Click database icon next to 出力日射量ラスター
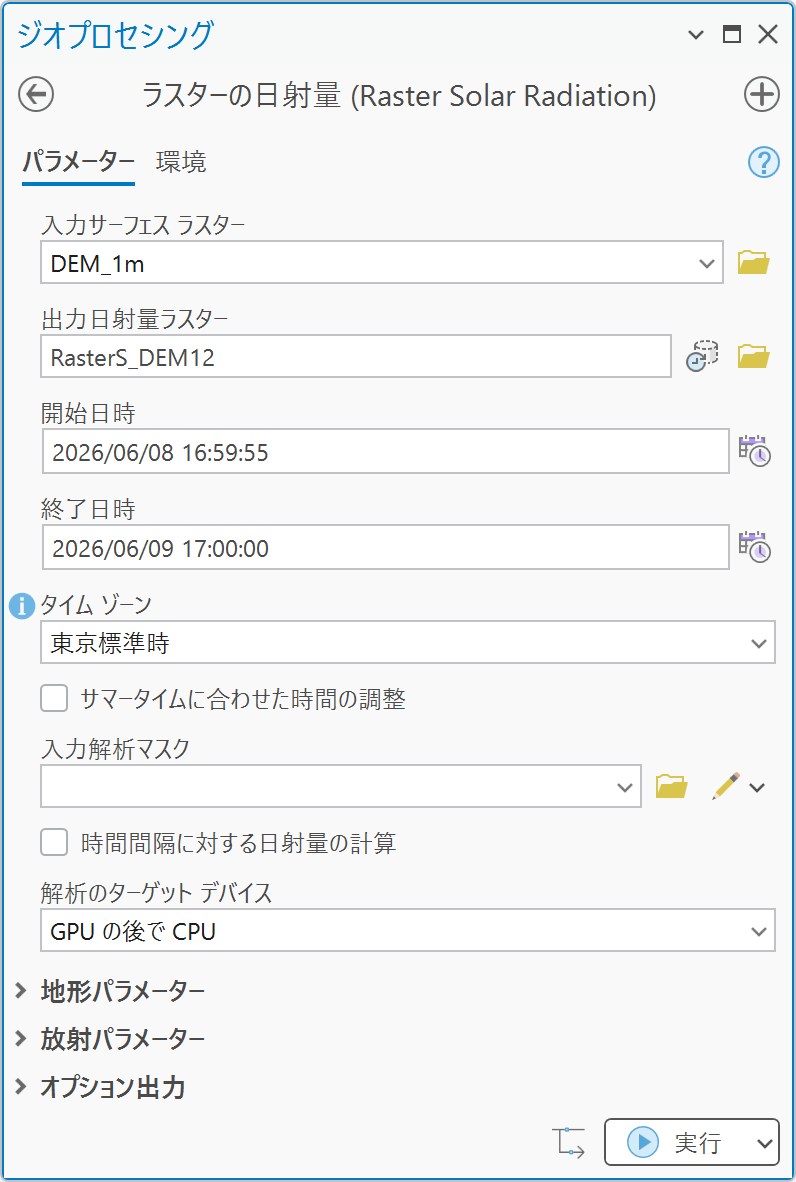 [x=702, y=356]
